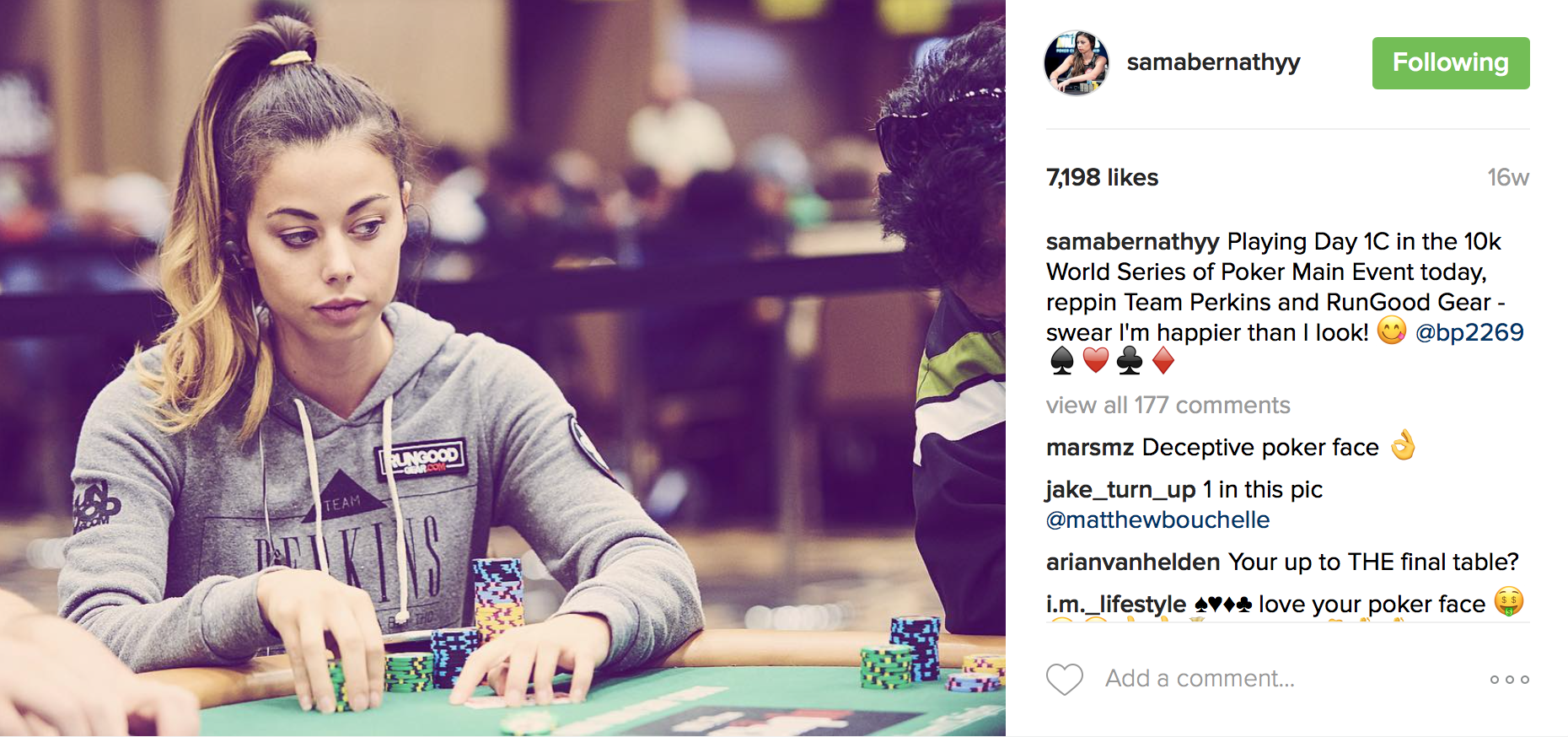The image size is (1568, 737).
Task: Click the poker player photo
Action: [502, 368]
